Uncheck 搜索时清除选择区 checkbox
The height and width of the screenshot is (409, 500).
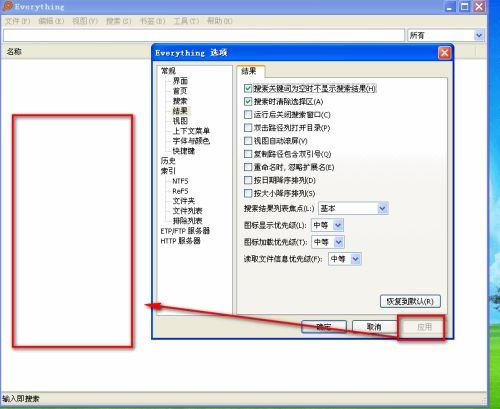248,101
